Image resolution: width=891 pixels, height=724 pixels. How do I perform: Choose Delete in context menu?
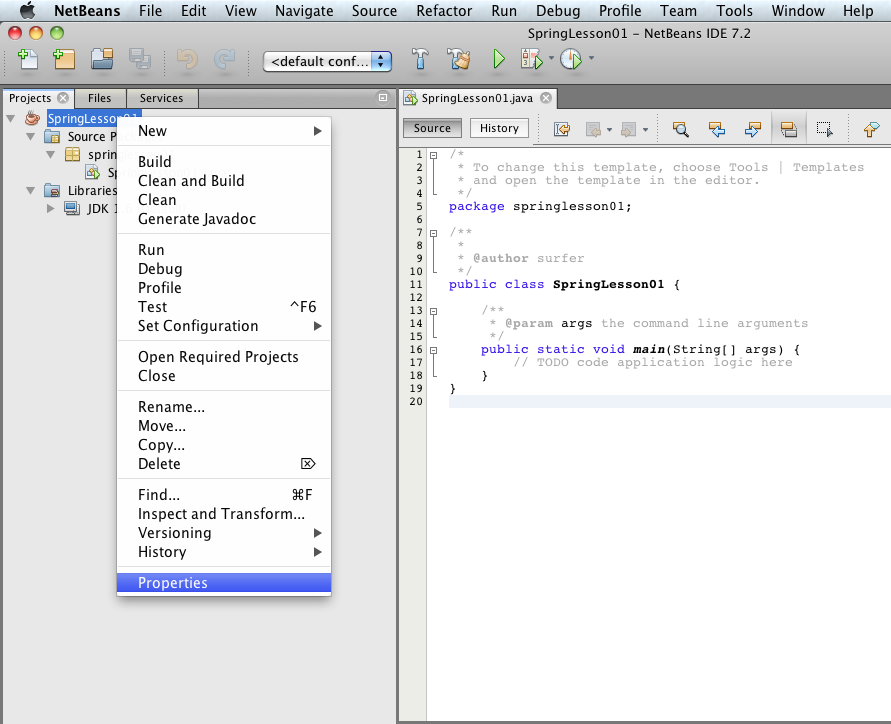pos(224,464)
